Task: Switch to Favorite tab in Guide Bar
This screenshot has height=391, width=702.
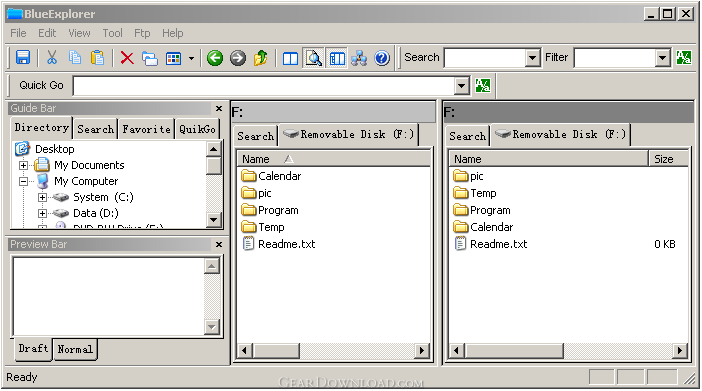Action: (x=146, y=129)
